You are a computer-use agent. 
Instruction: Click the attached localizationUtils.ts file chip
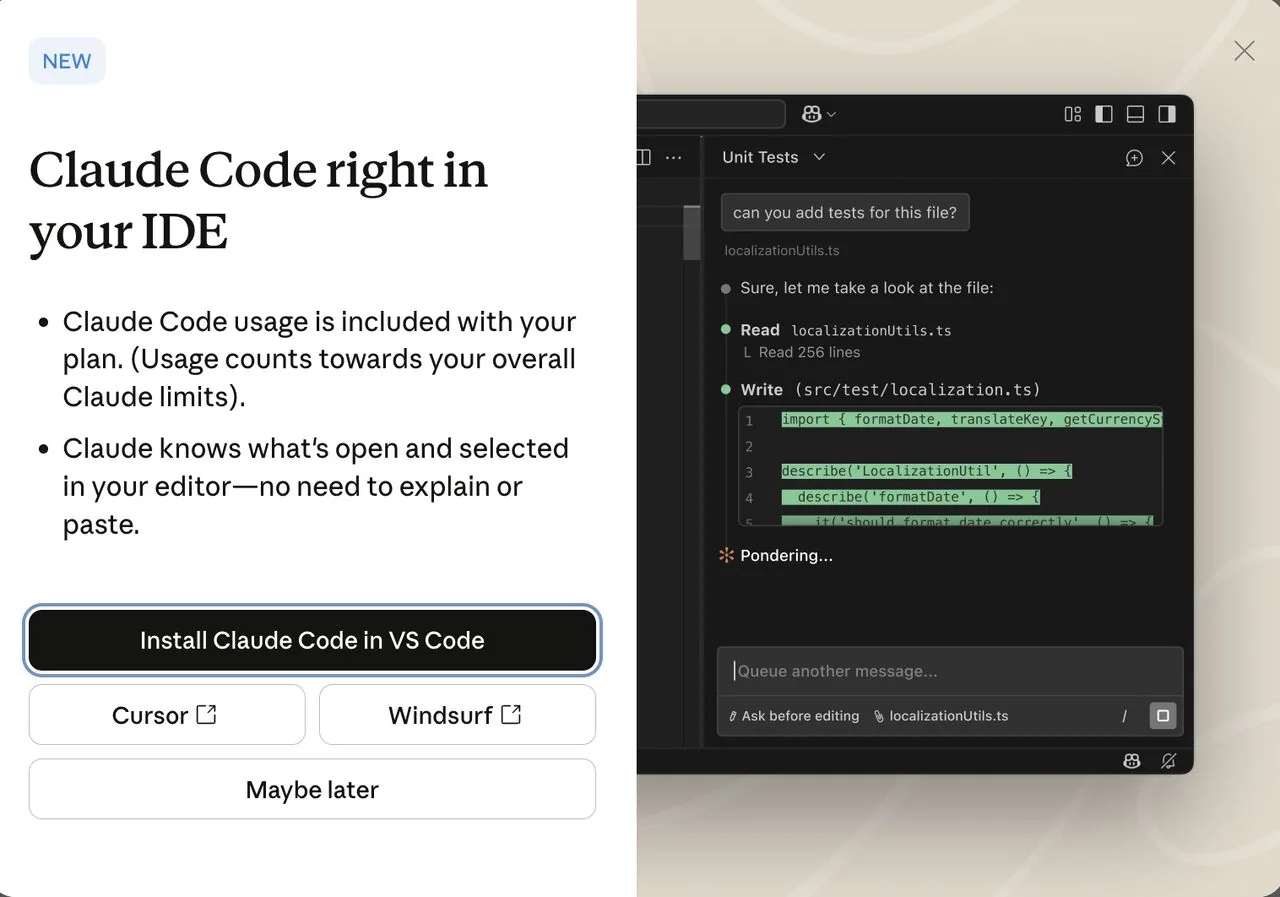click(941, 716)
